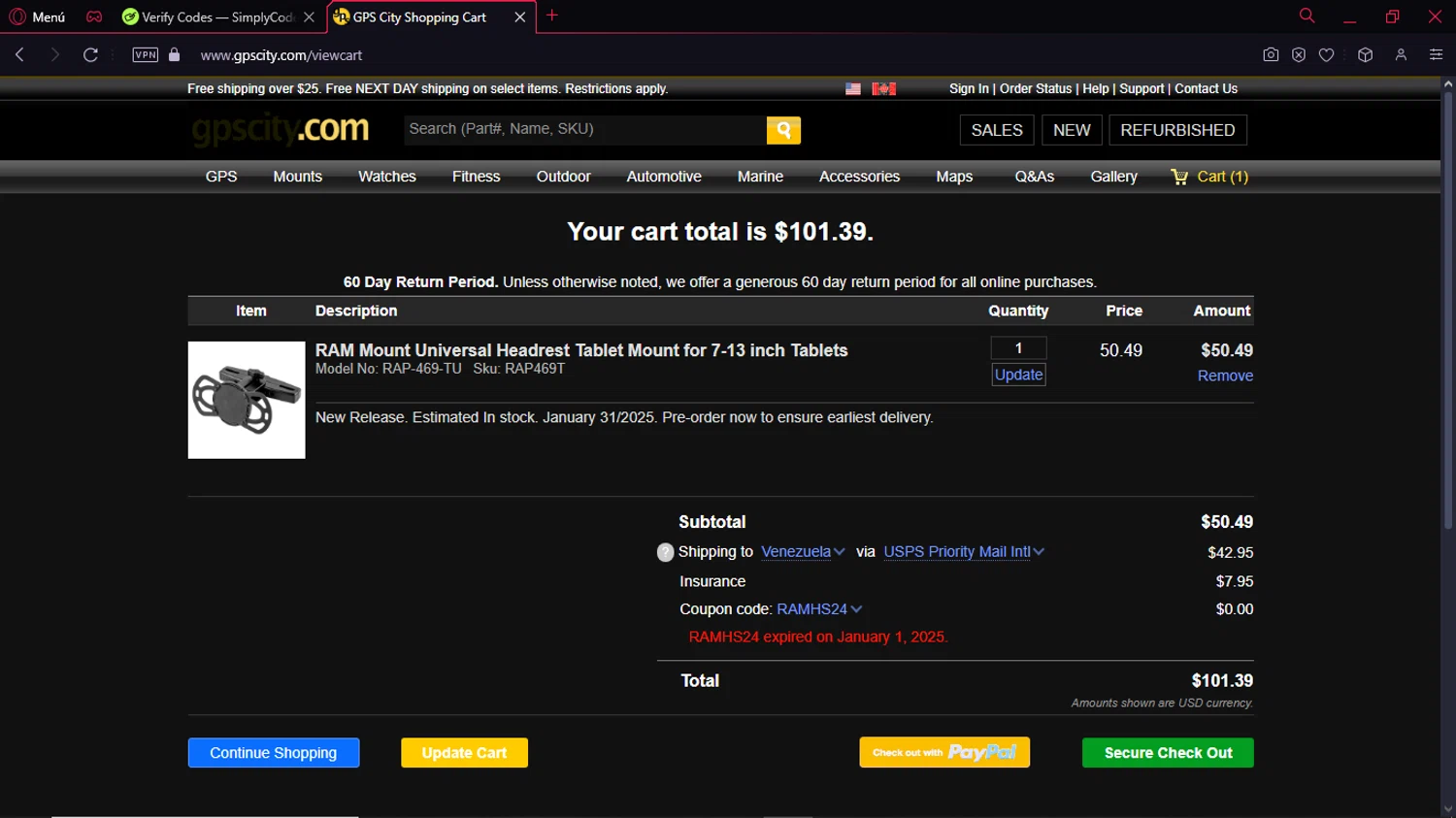Screen dimensions: 1456x818
Task: Select the Canada flag
Action: click(883, 88)
